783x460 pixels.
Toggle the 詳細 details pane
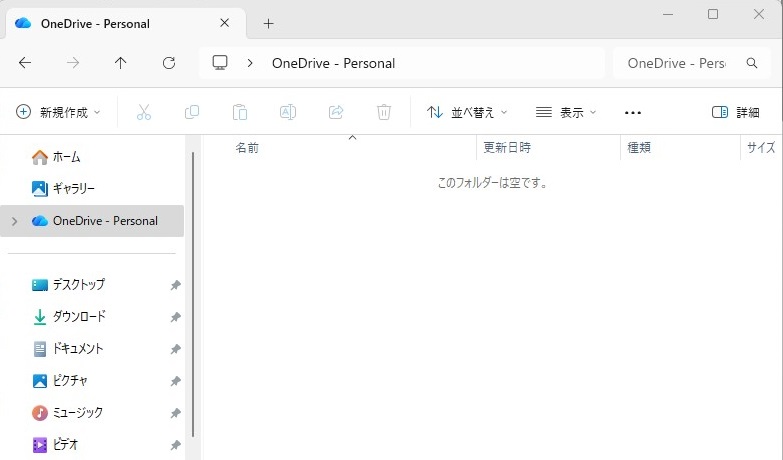pyautogui.click(x=735, y=113)
